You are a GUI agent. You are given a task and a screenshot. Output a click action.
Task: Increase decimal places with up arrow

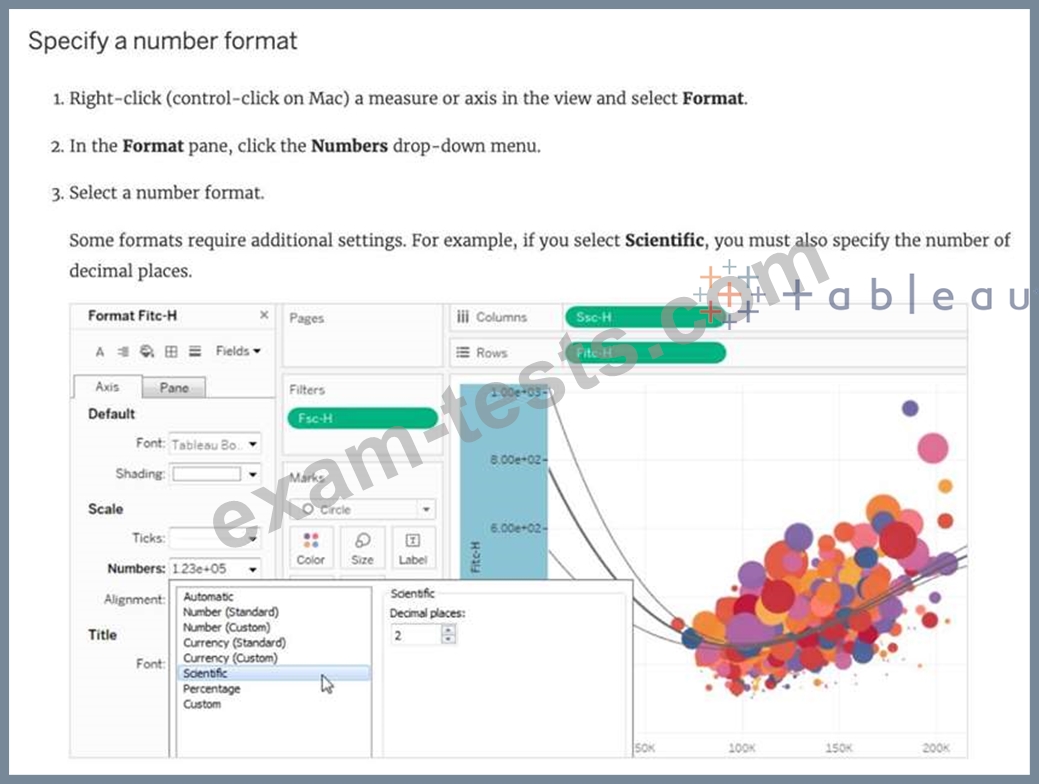pos(449,630)
